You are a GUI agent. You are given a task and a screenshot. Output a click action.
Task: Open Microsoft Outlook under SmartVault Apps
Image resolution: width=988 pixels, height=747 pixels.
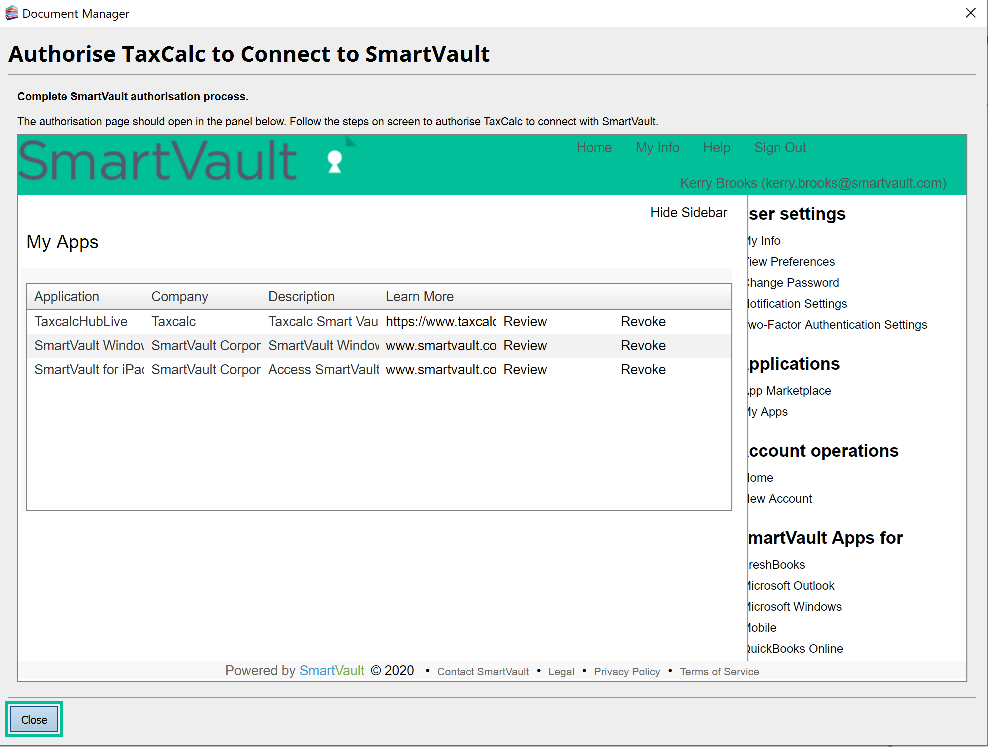(790, 585)
